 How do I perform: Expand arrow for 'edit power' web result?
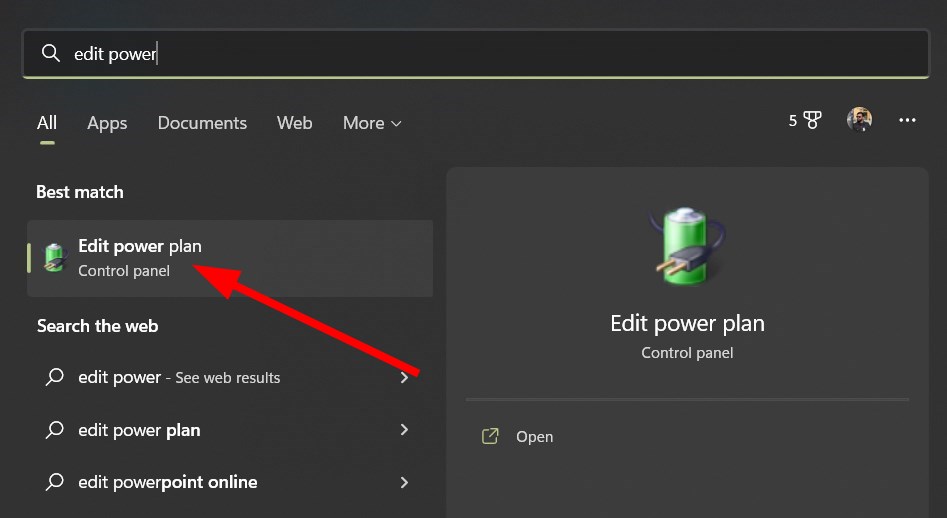404,377
